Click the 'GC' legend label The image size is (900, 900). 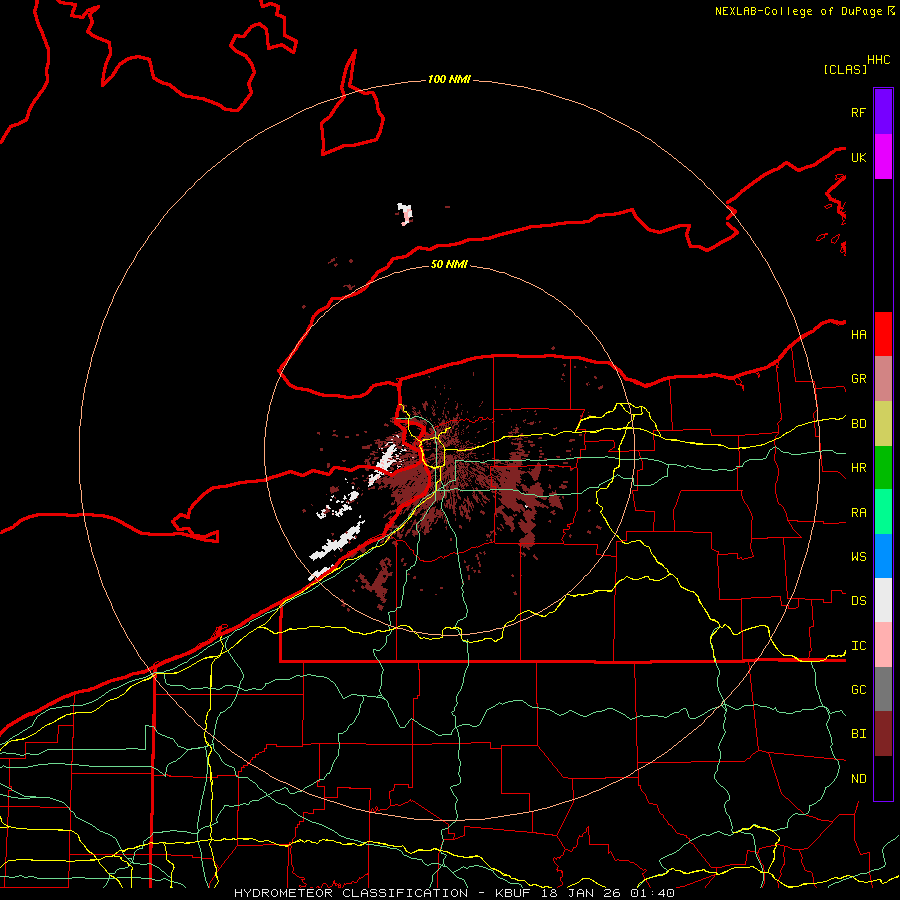pos(858,690)
